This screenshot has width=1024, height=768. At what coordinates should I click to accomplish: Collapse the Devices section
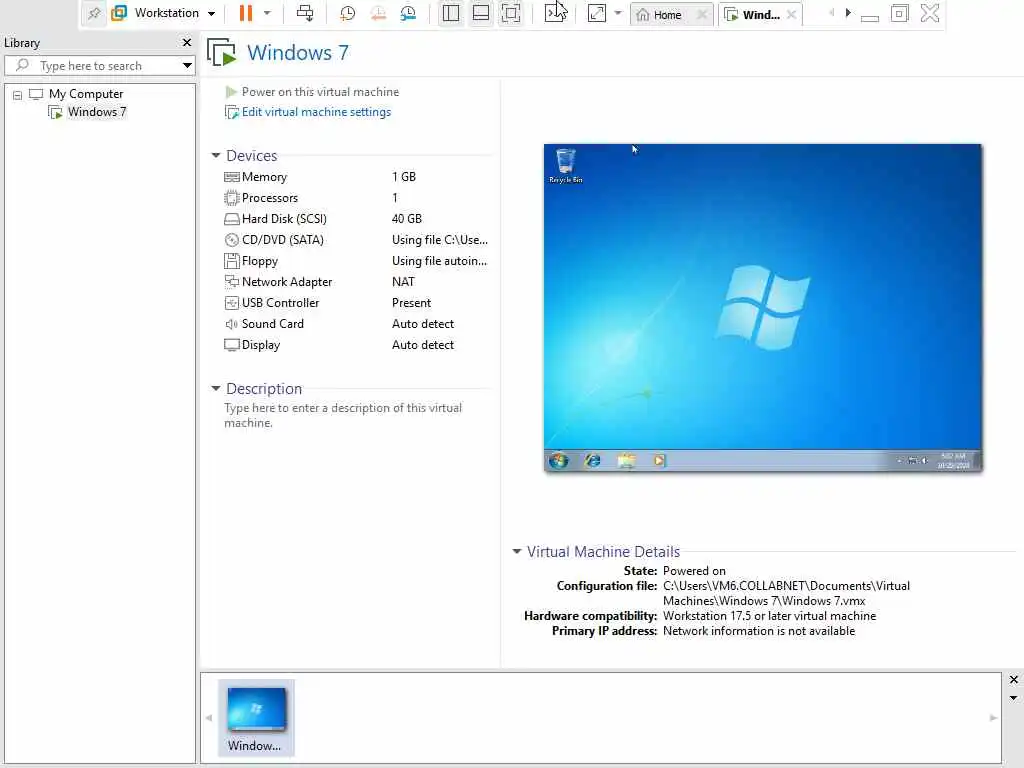tap(216, 155)
